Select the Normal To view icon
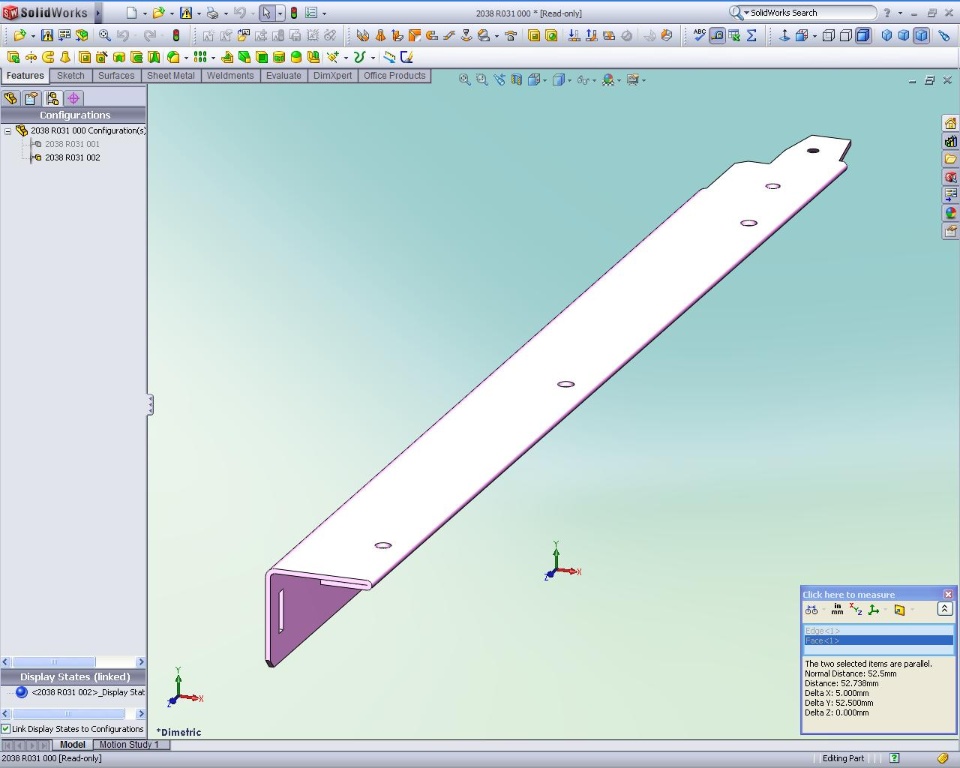 point(784,36)
